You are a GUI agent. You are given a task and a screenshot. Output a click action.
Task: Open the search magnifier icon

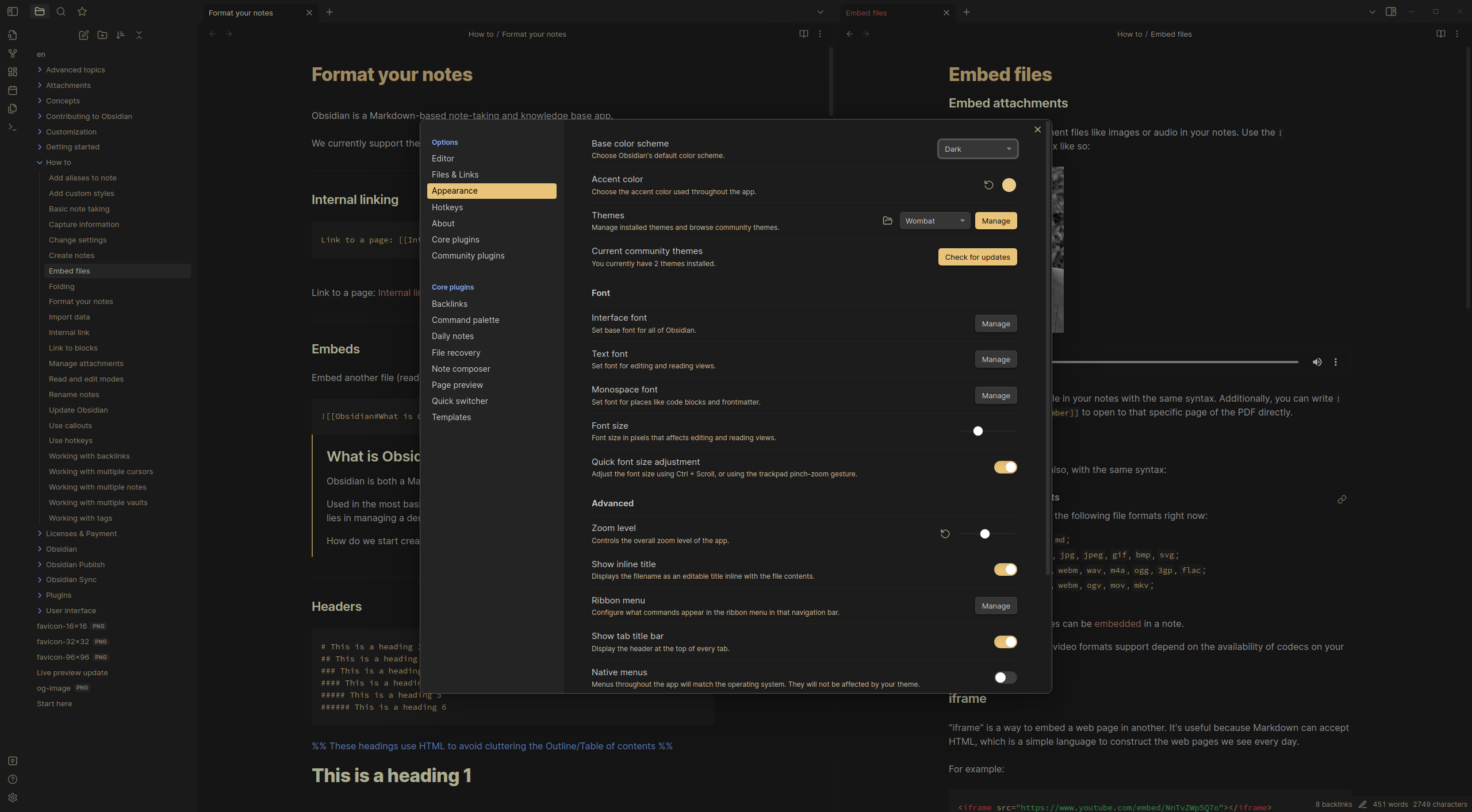tap(61, 11)
